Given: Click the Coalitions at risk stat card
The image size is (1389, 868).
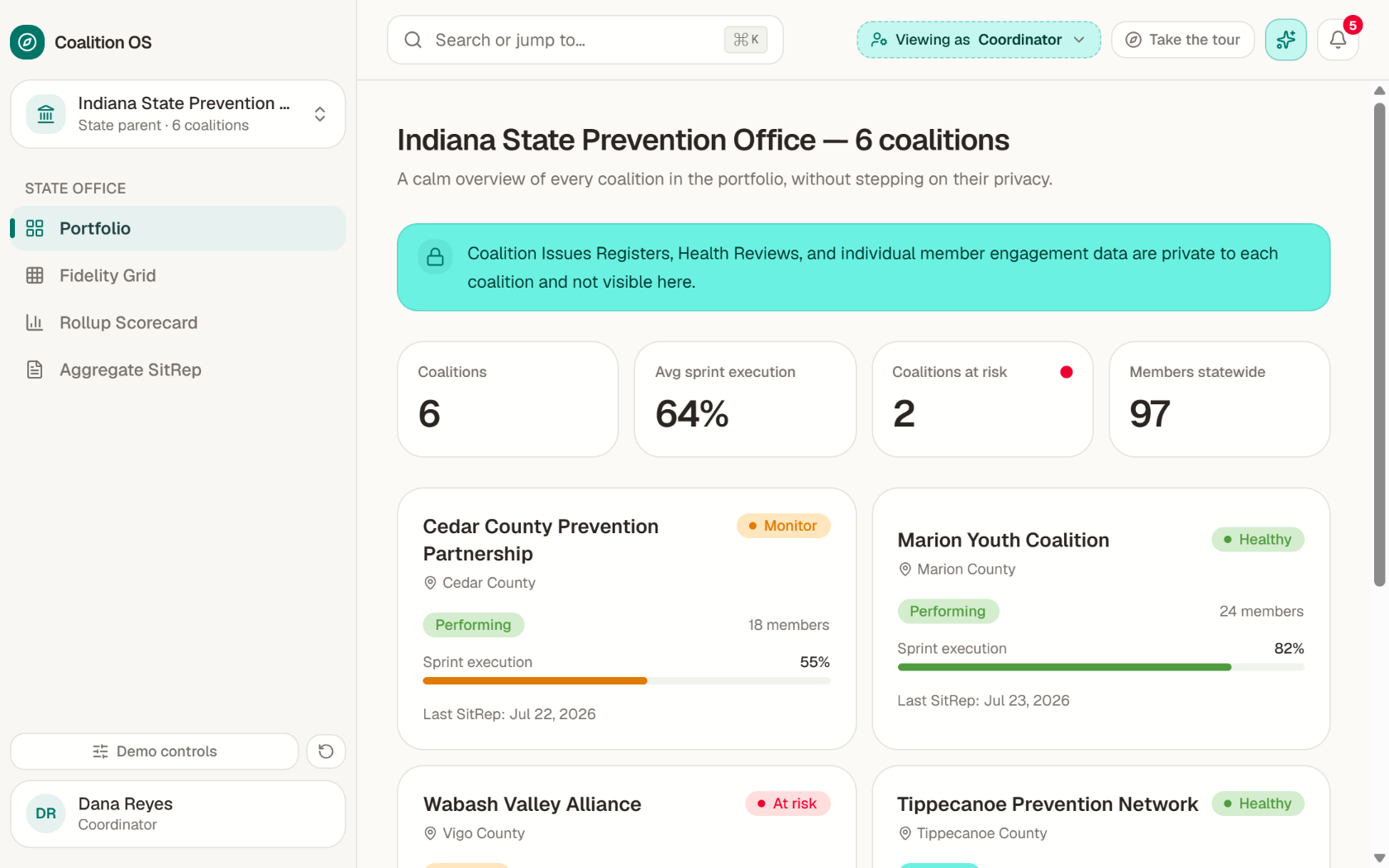Looking at the screenshot, I should tap(983, 399).
